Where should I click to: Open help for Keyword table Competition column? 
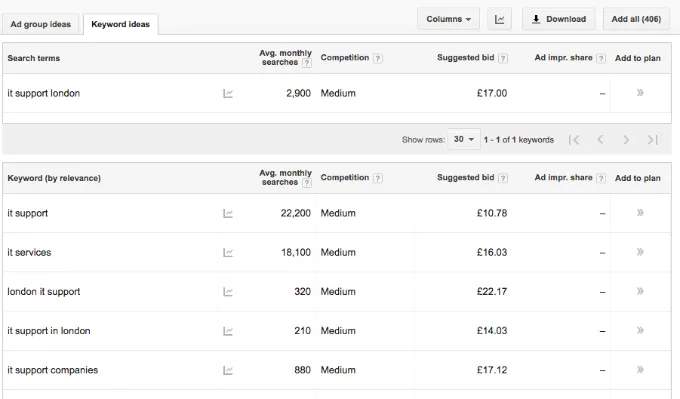pyautogui.click(x=378, y=178)
